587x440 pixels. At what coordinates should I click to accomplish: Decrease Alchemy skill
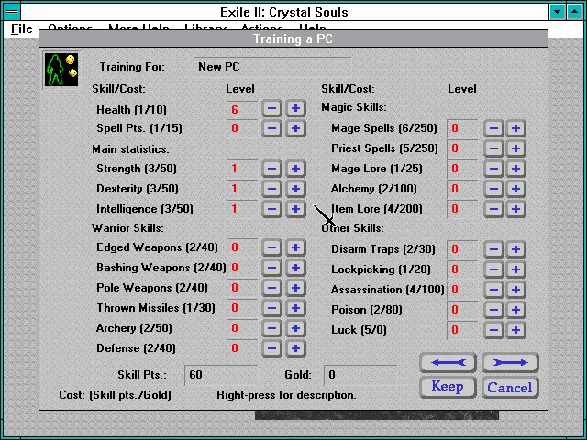click(x=493, y=188)
